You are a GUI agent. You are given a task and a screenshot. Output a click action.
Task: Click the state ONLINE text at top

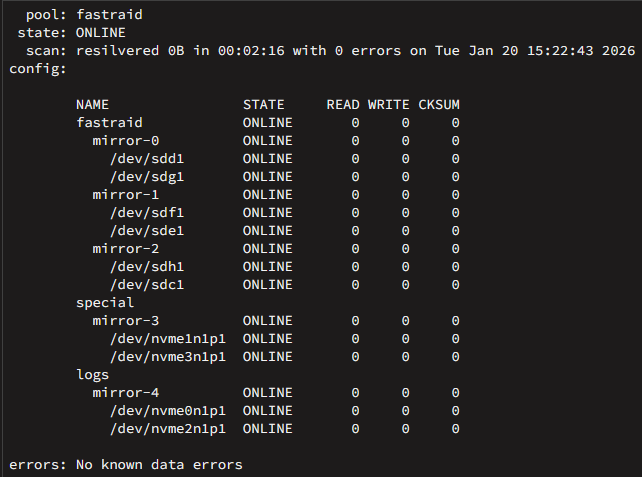pos(101,33)
